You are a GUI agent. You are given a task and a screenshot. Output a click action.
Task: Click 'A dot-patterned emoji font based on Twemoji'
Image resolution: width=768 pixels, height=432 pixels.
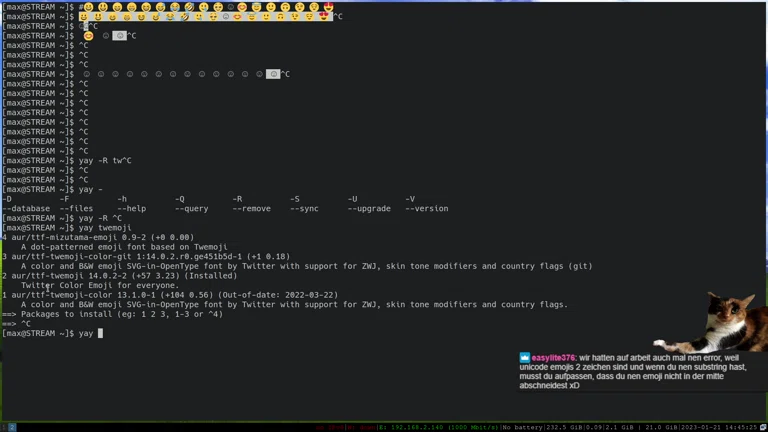[x=124, y=247]
